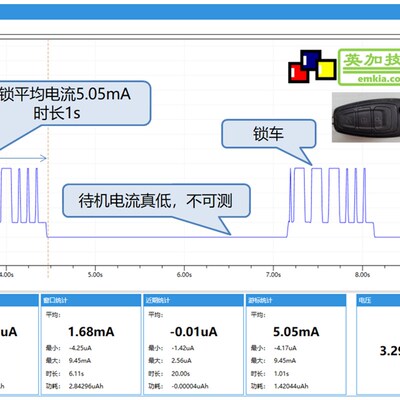Click the 2.84296uAh consumption value

[86, 386]
